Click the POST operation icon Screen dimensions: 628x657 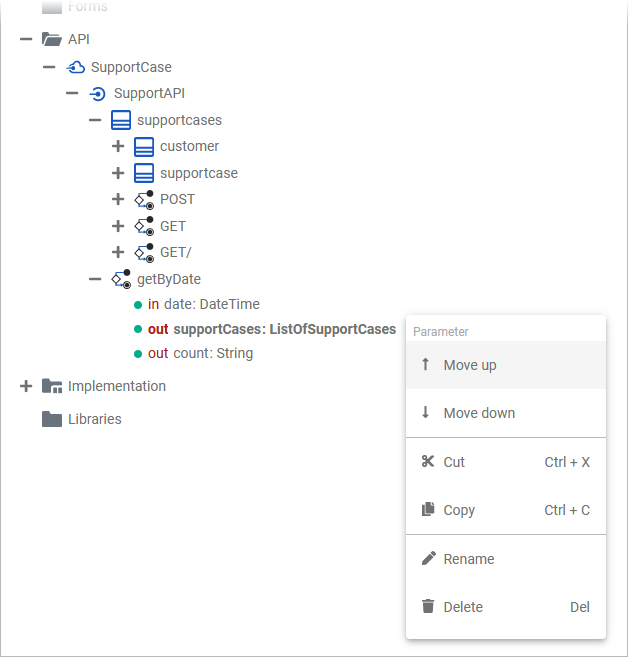(144, 199)
